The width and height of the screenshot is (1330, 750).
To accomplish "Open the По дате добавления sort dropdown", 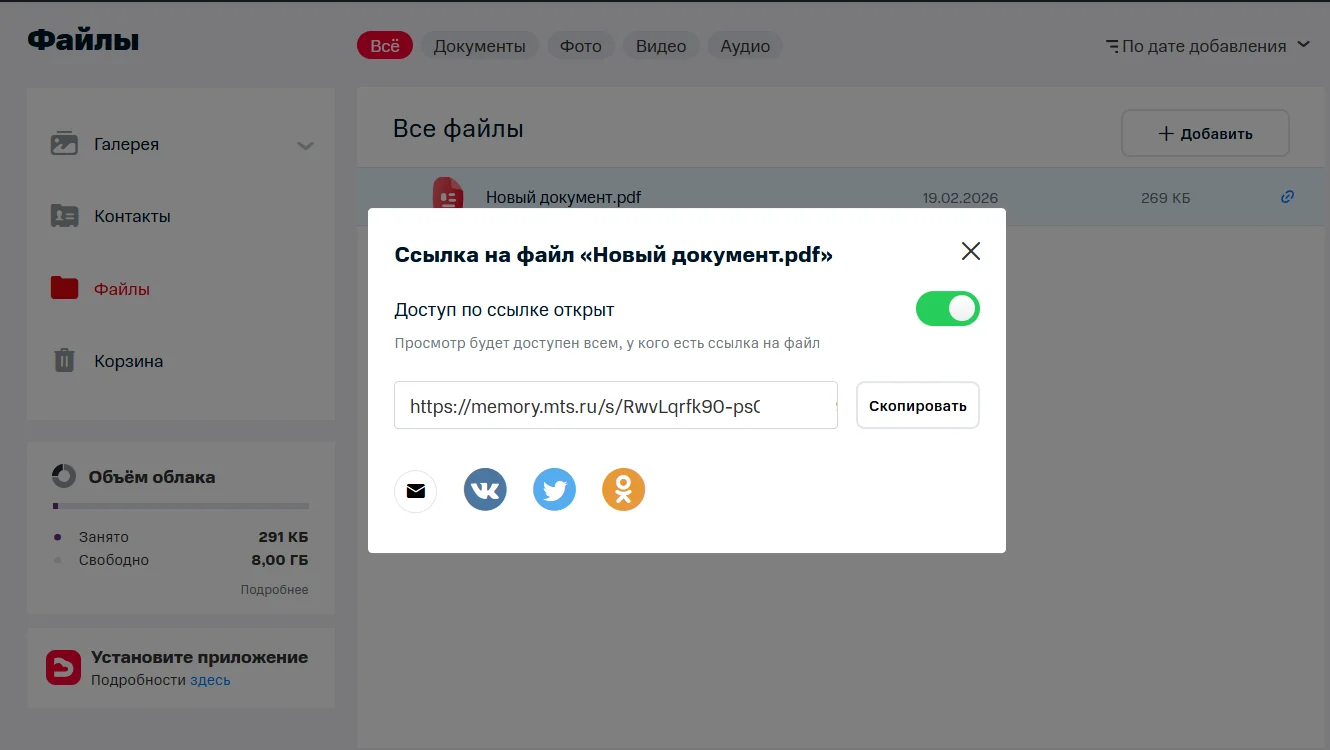I will click(x=1207, y=46).
